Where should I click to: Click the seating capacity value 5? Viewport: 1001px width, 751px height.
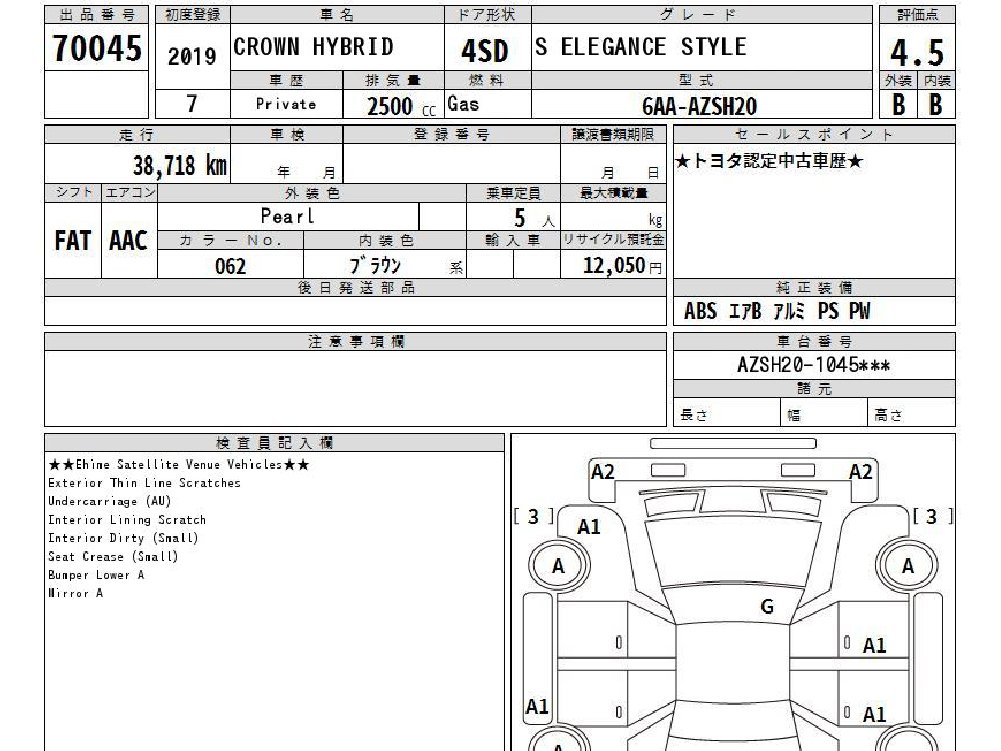pos(520,218)
